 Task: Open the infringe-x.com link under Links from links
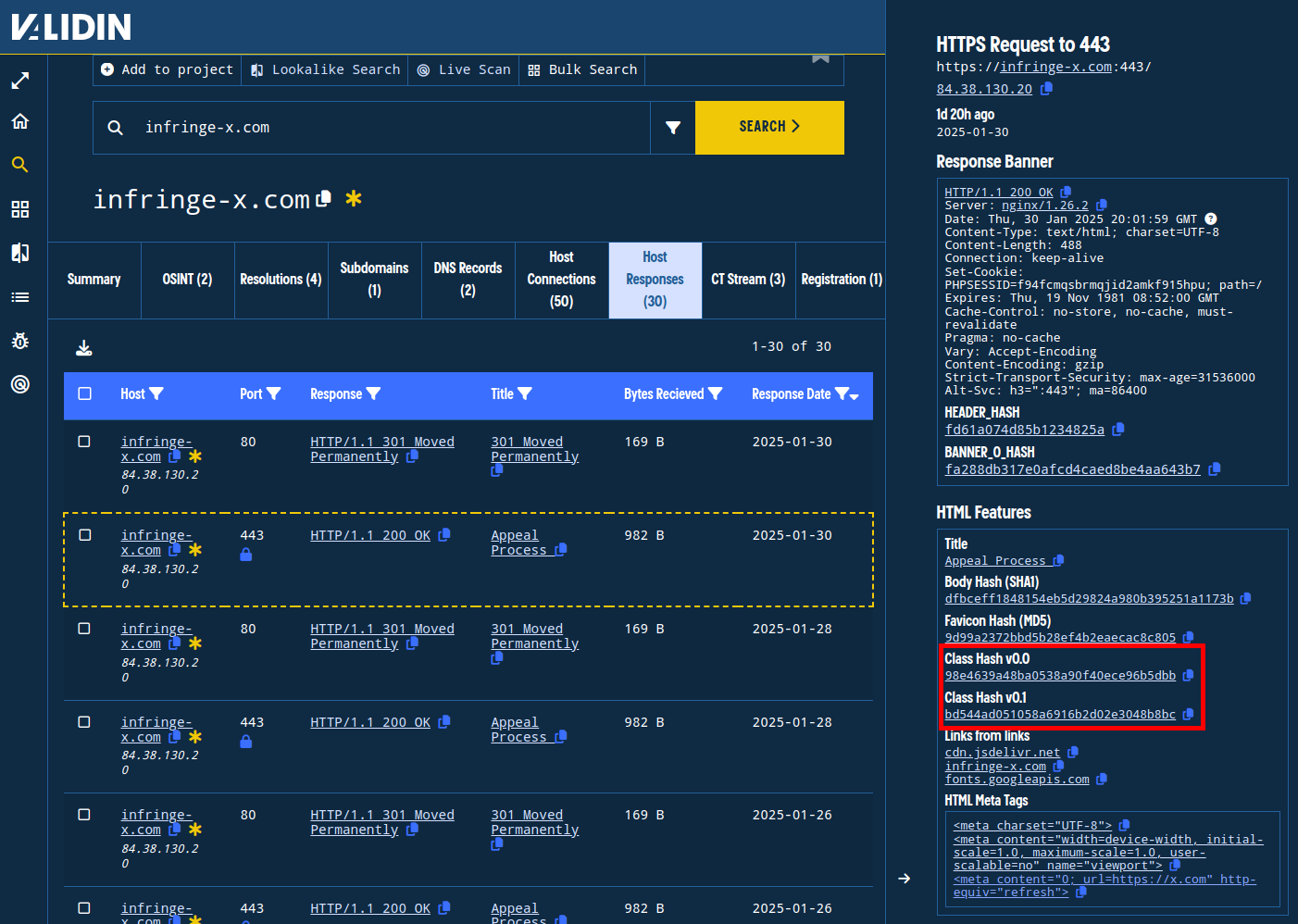click(995, 766)
